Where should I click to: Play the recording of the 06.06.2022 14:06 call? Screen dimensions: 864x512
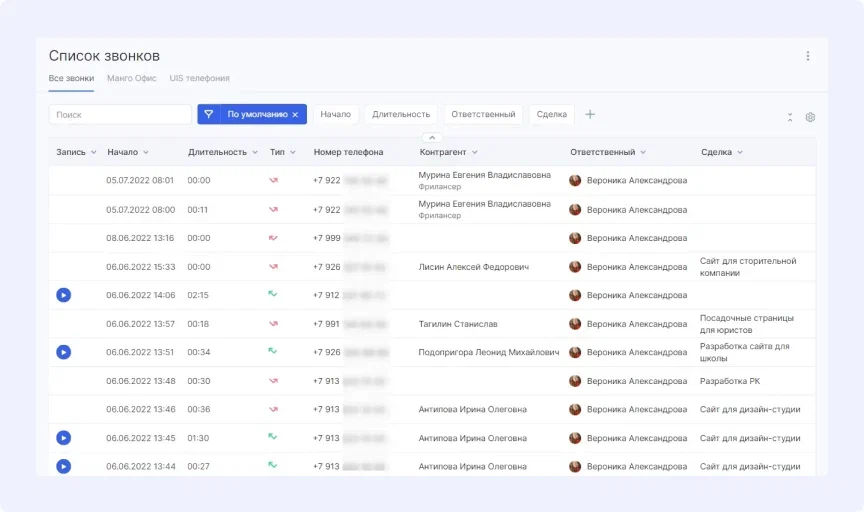[x=63, y=295]
